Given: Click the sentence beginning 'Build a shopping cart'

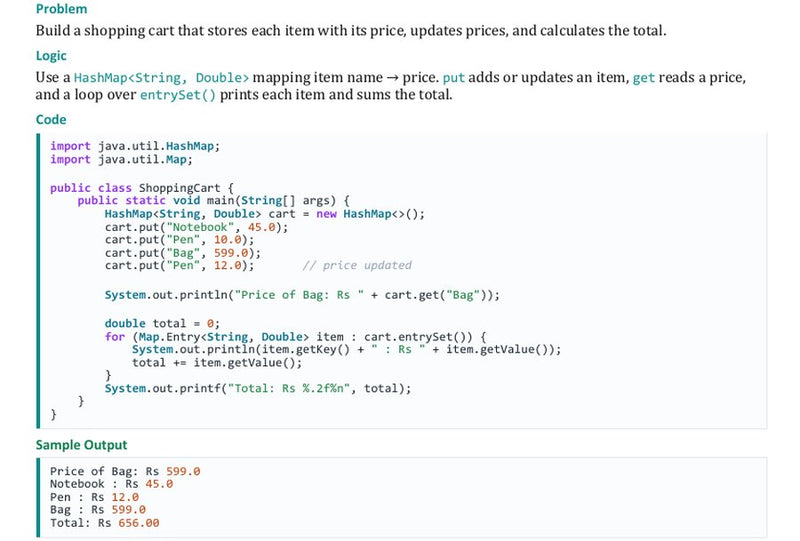Looking at the screenshot, I should tap(351, 31).
